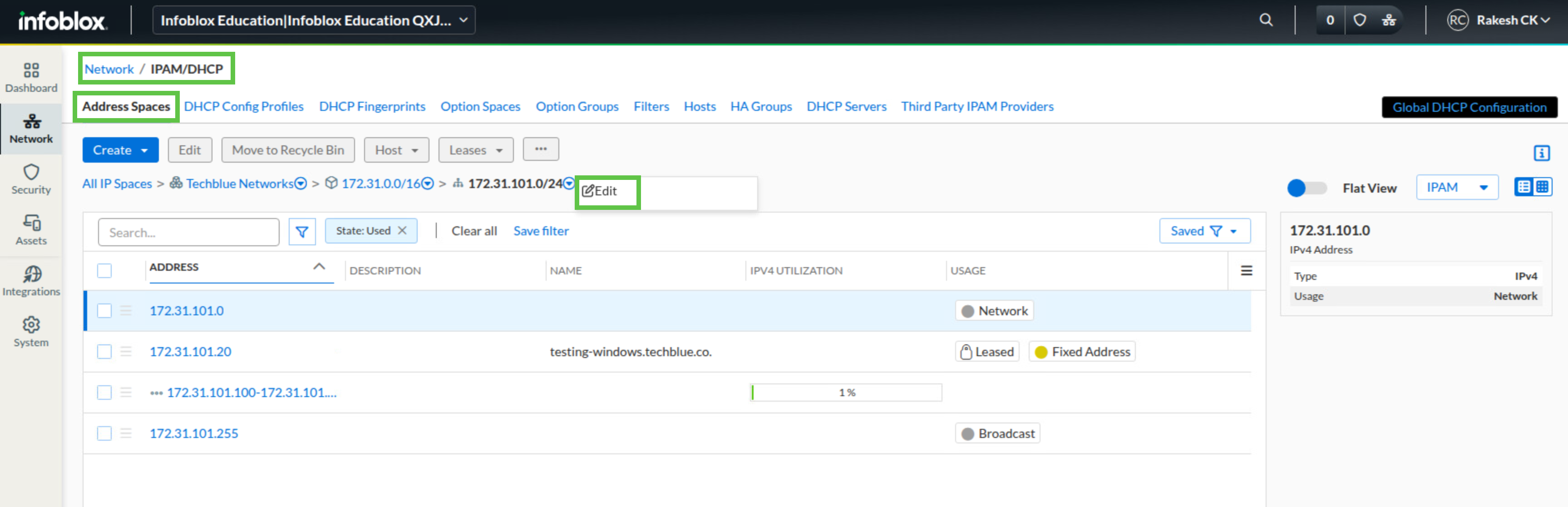Sort by the ADDRESS column arrow

[x=319, y=266]
